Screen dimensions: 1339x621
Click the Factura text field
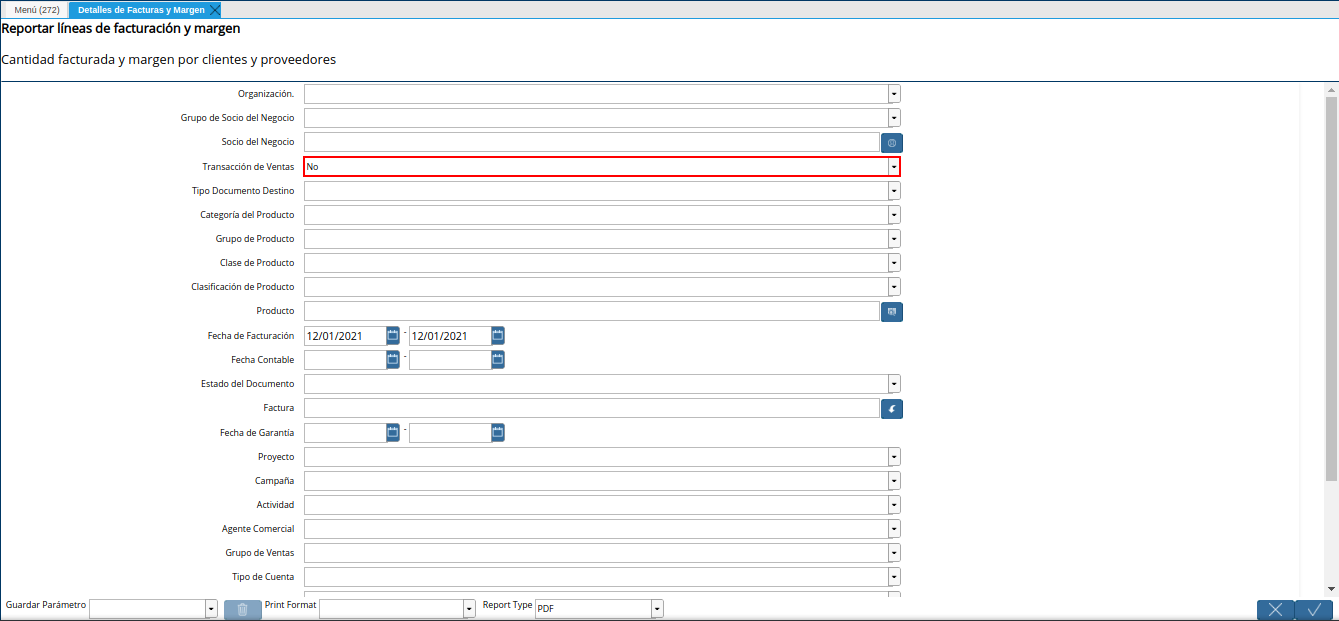(592, 408)
